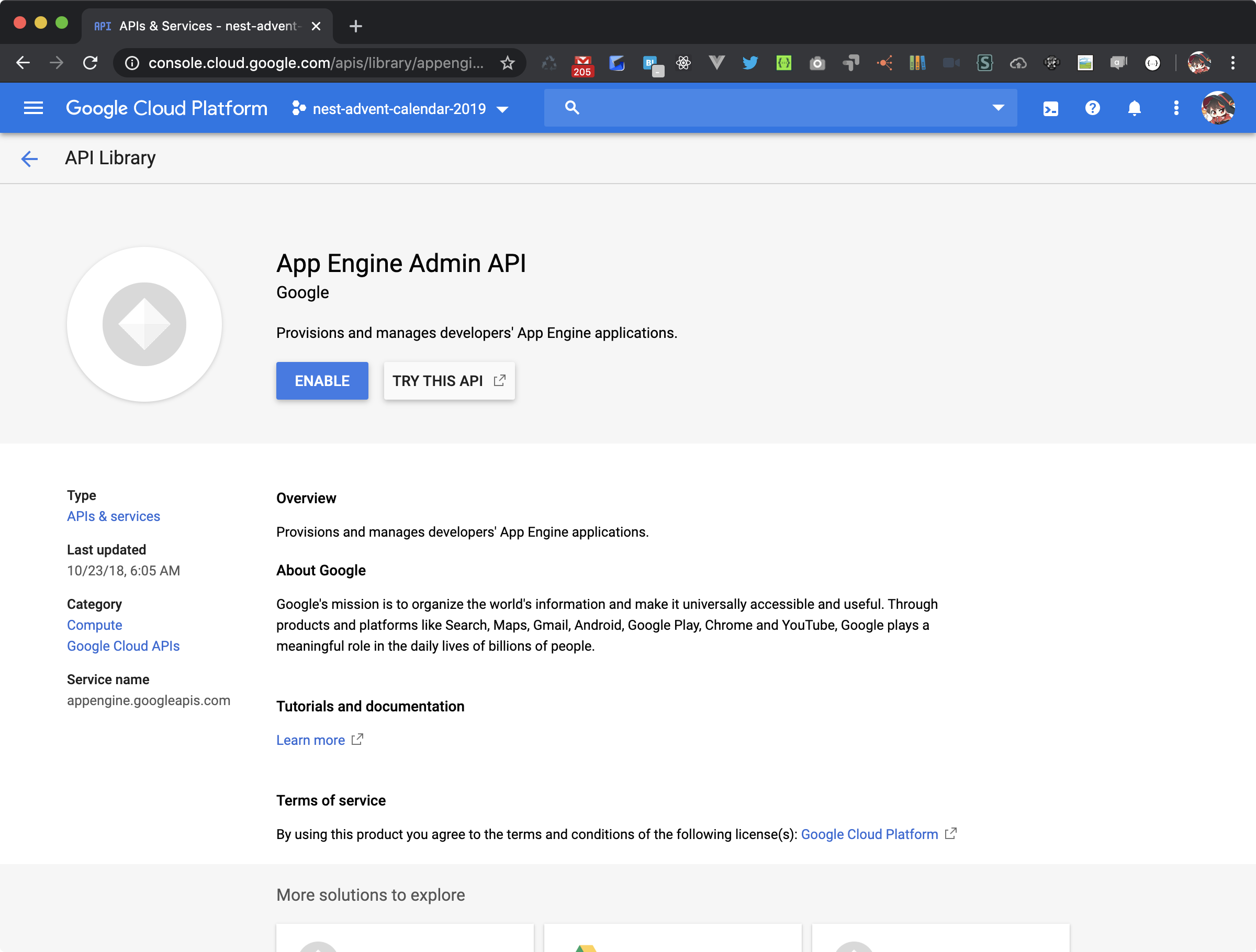Image resolution: width=1256 pixels, height=952 pixels.
Task: Click the address bar URL
Action: 316,63
